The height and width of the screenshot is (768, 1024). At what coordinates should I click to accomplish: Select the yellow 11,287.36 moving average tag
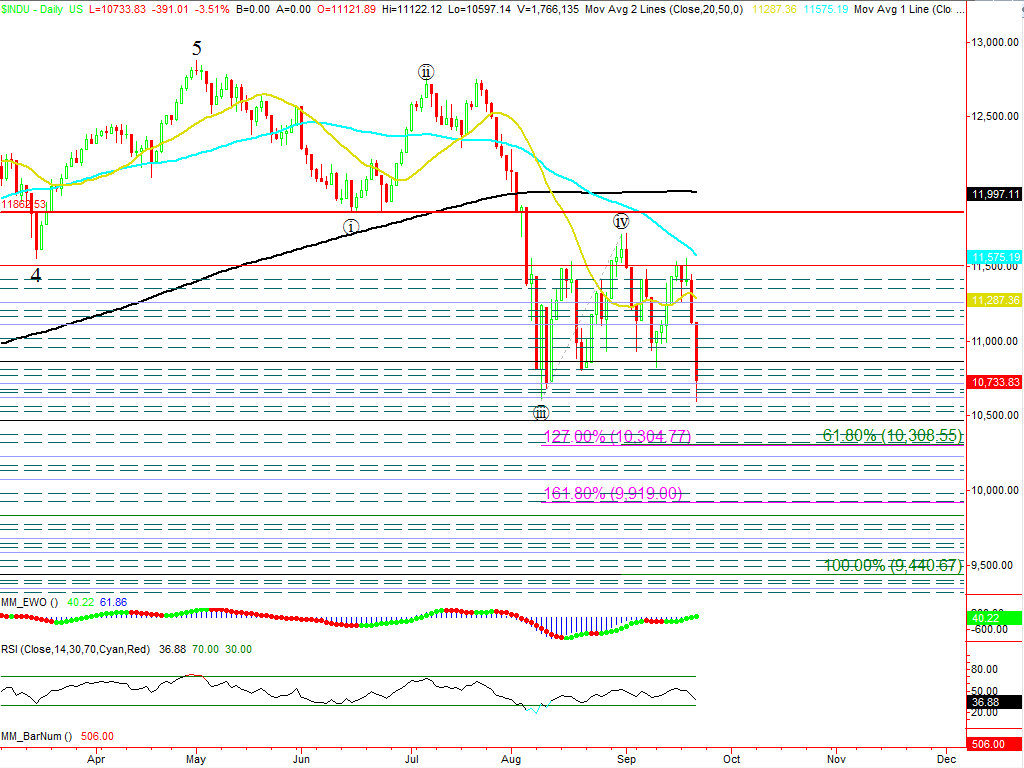[994, 300]
